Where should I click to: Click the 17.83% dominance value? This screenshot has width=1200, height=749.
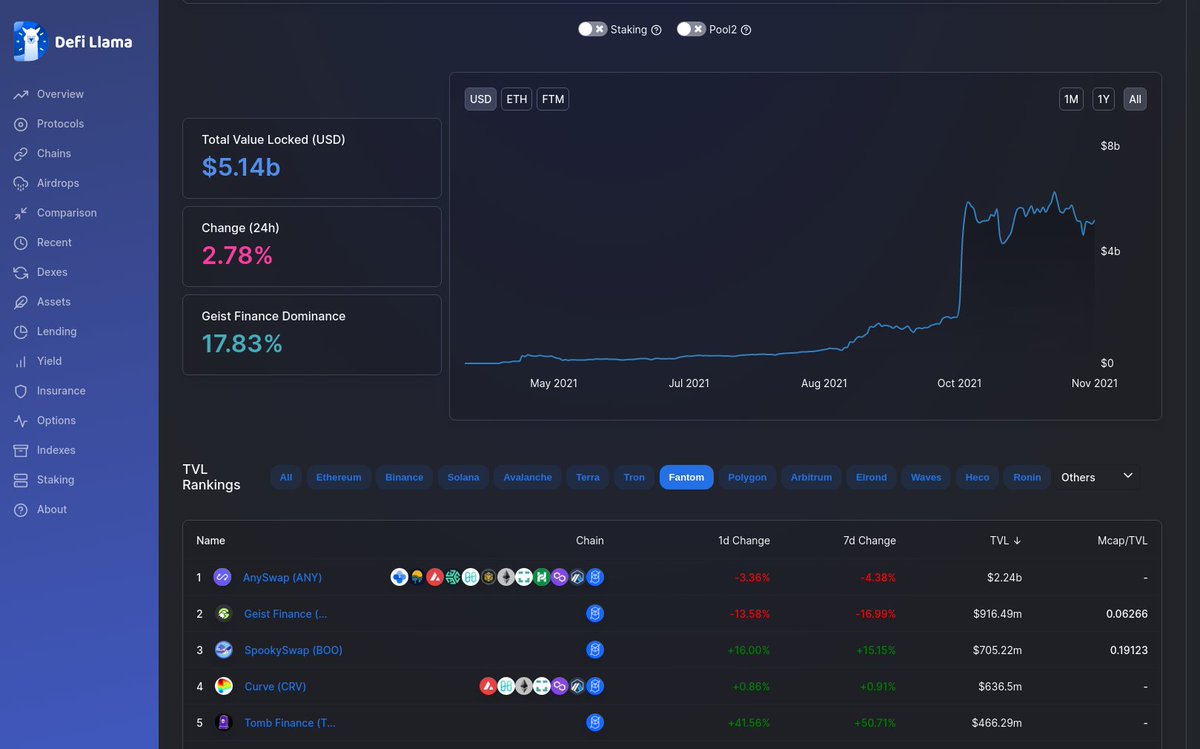(242, 344)
